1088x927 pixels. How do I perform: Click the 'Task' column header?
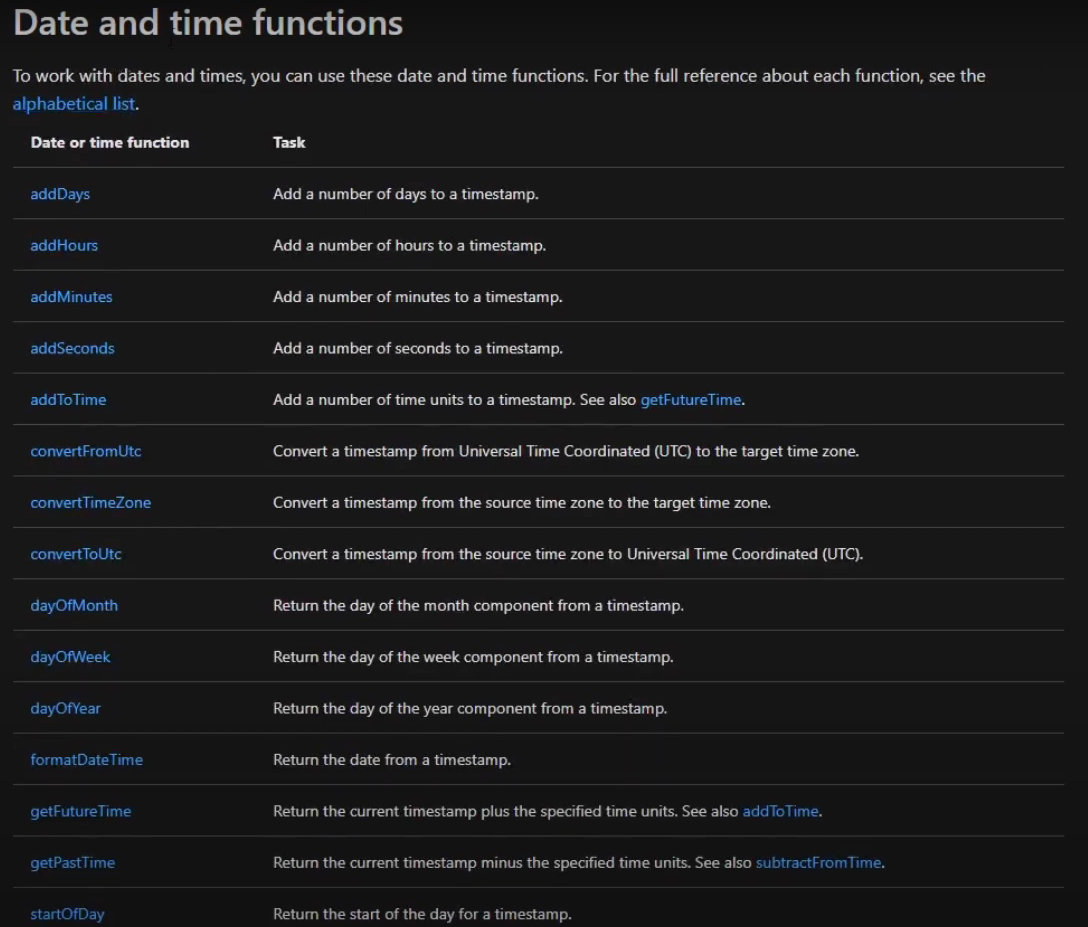pyautogui.click(x=289, y=142)
